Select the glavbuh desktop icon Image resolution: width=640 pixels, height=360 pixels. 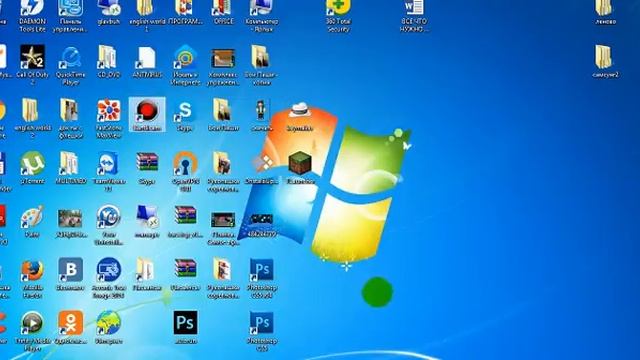point(109,12)
